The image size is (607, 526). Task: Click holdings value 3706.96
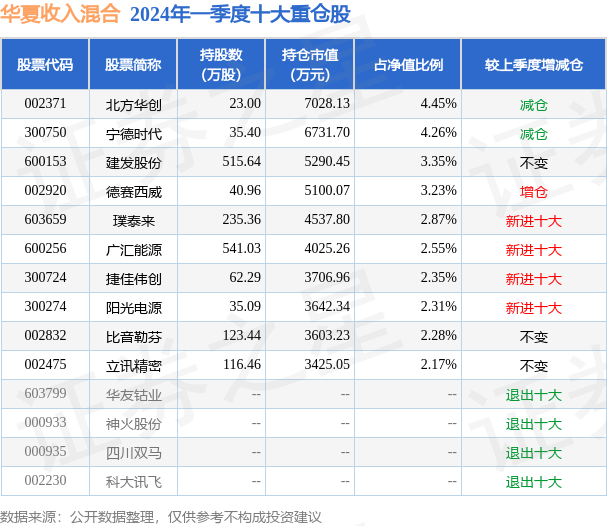(327, 278)
